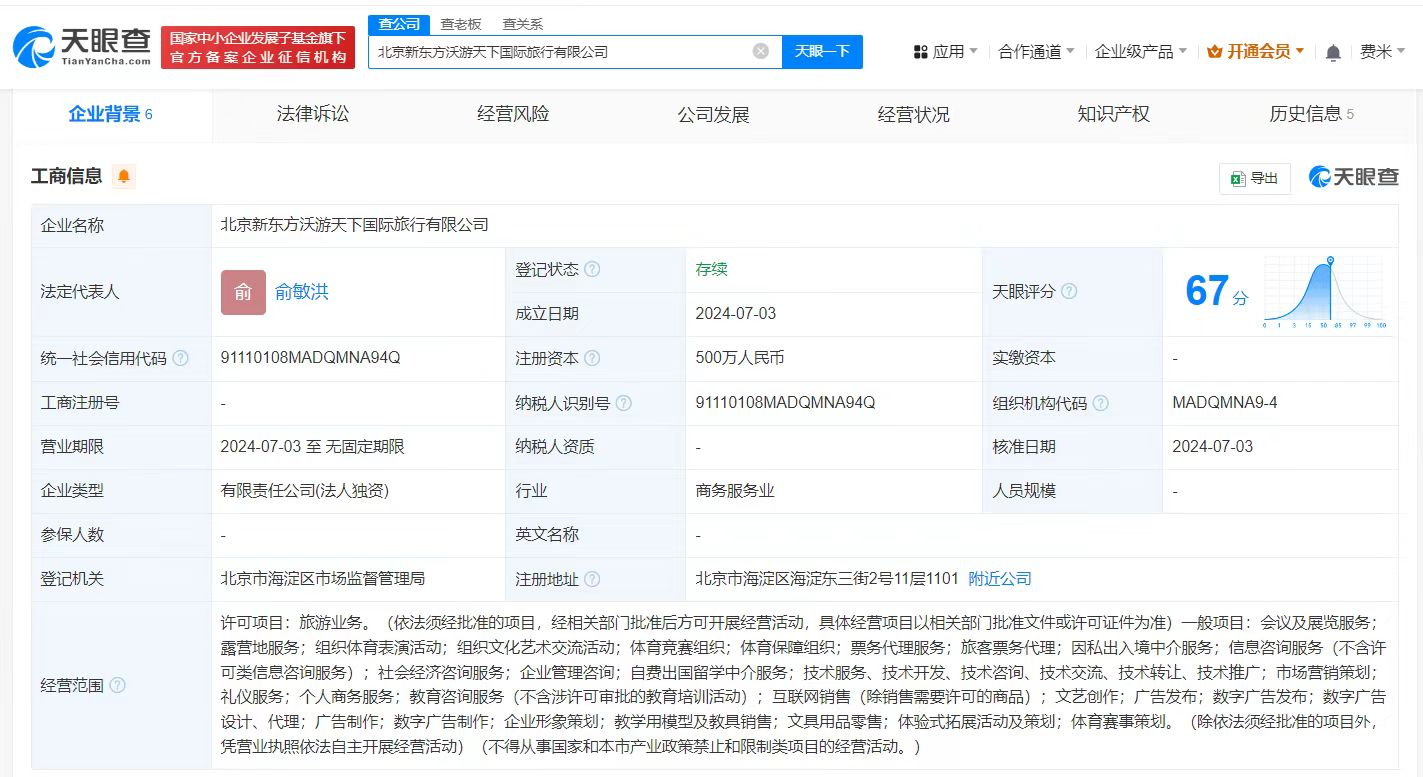Click the crown icon beside 开通会员
Viewport: 1423px width, 777px height.
pos(1215,52)
